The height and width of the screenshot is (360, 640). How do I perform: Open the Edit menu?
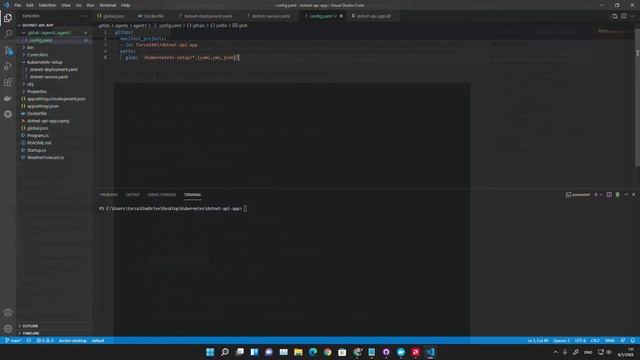30,5
